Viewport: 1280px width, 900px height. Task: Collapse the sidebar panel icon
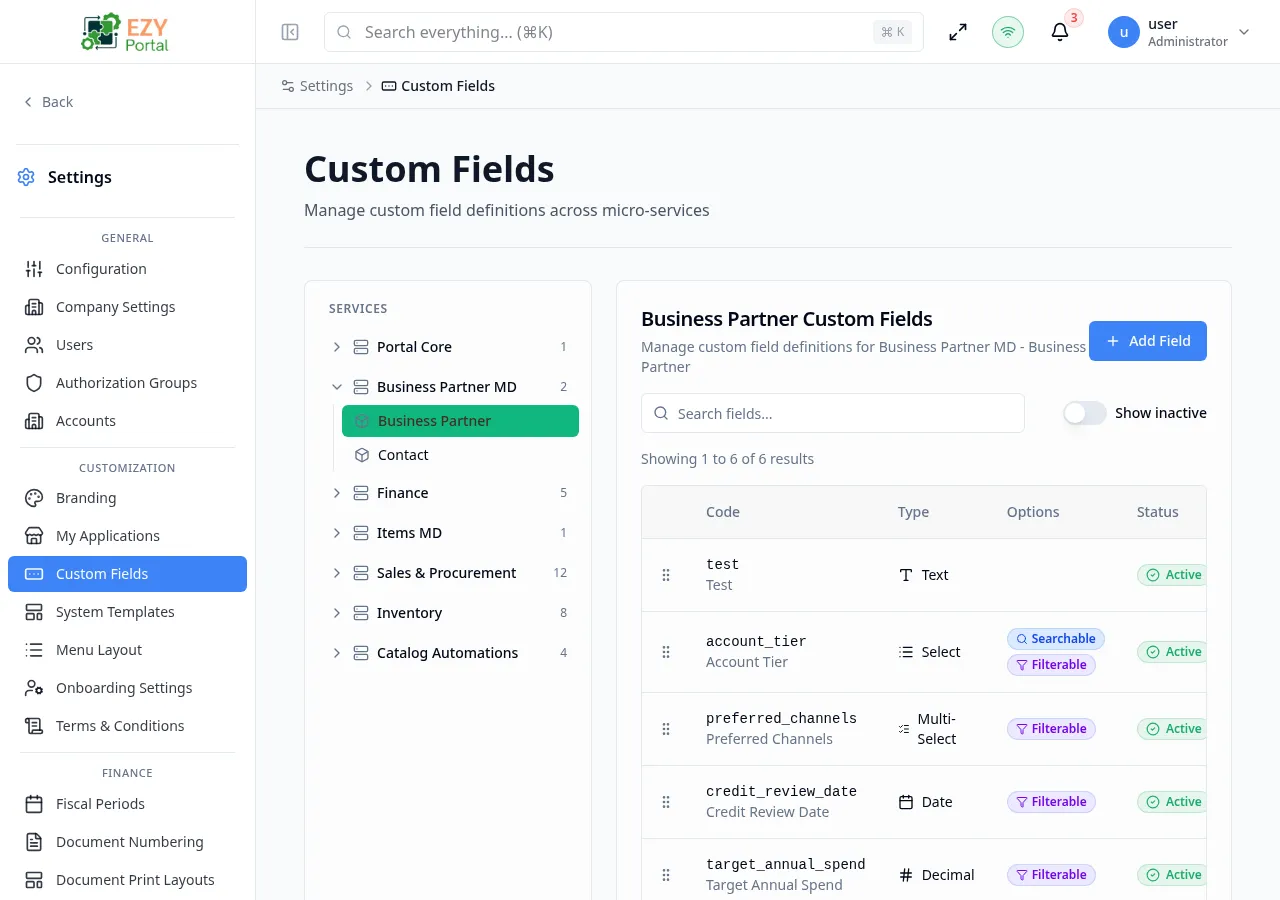tap(290, 32)
